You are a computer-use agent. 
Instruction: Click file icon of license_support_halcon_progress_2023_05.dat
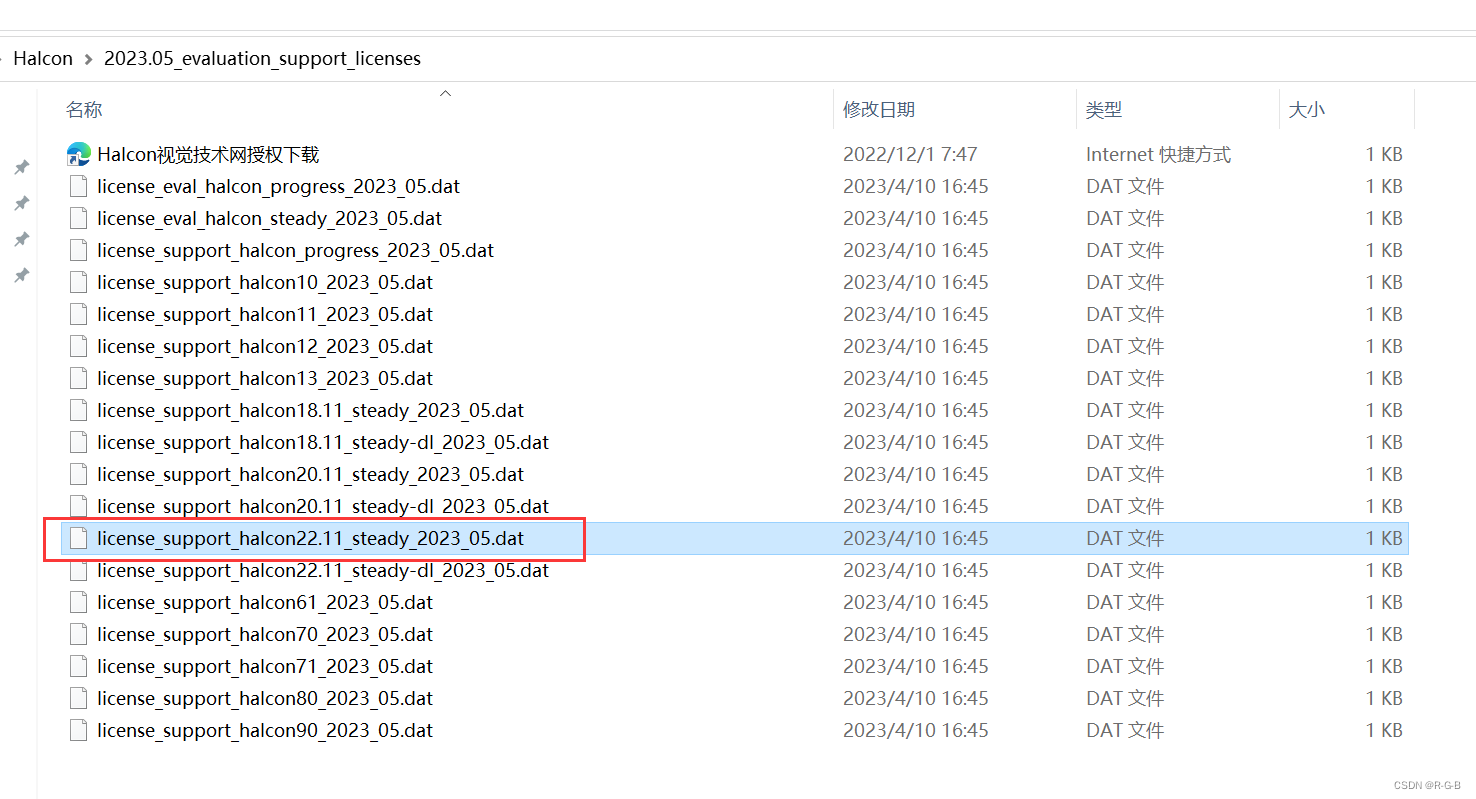(78, 250)
